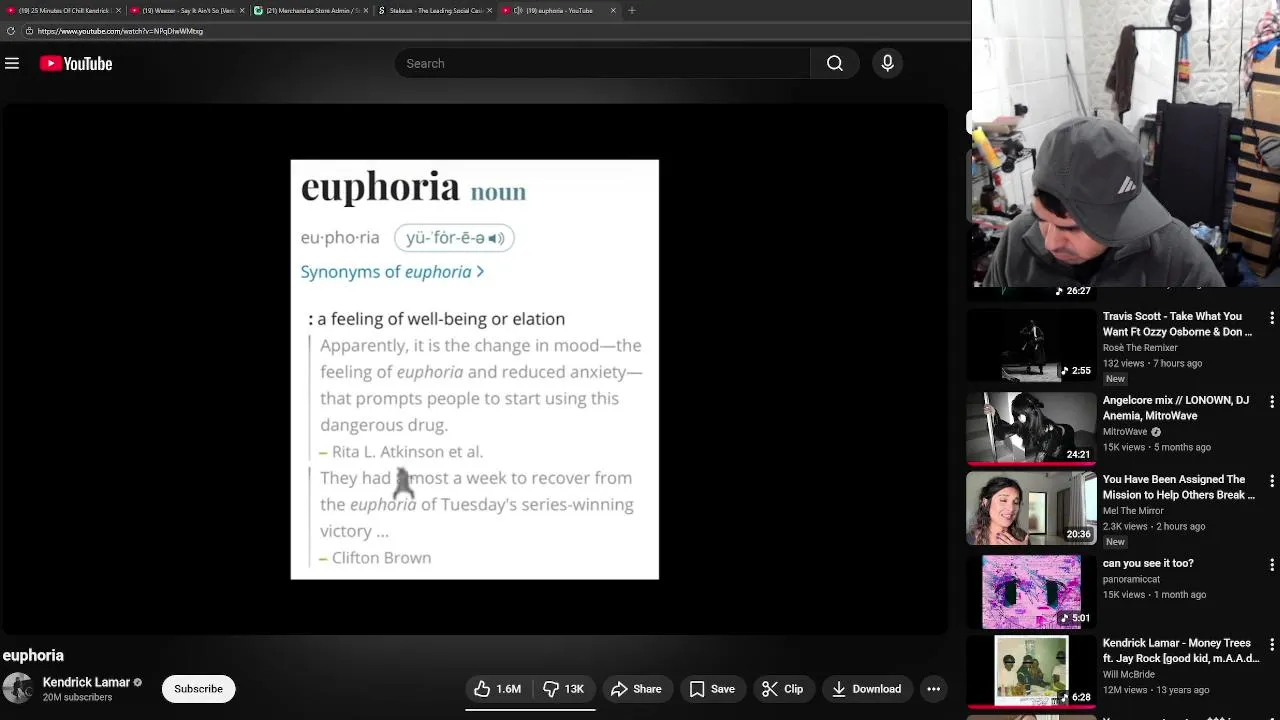Close the Merchandise Store Admin tab
This screenshot has height=720, width=1280.
coord(366,10)
